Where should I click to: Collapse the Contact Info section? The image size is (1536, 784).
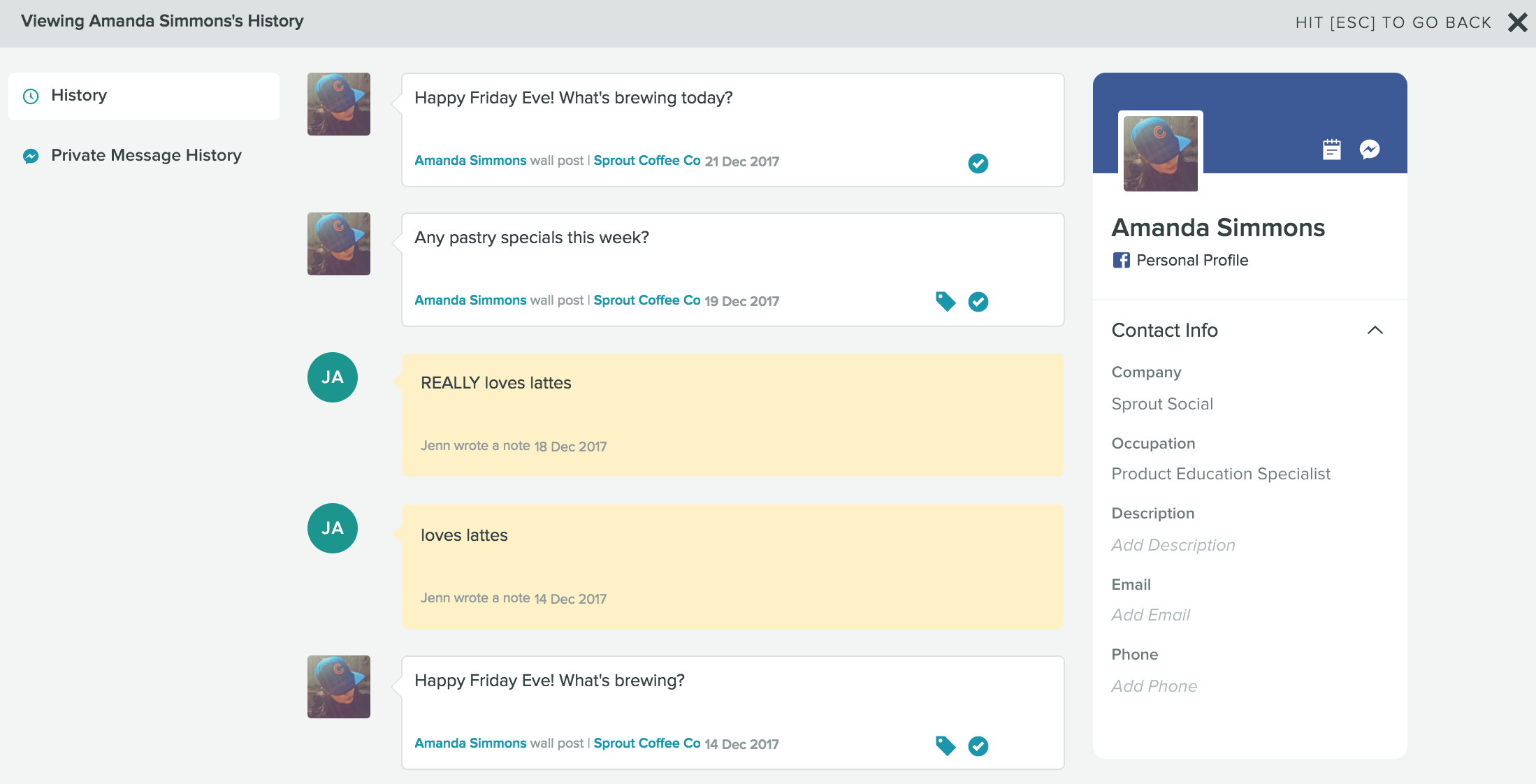coord(1376,330)
